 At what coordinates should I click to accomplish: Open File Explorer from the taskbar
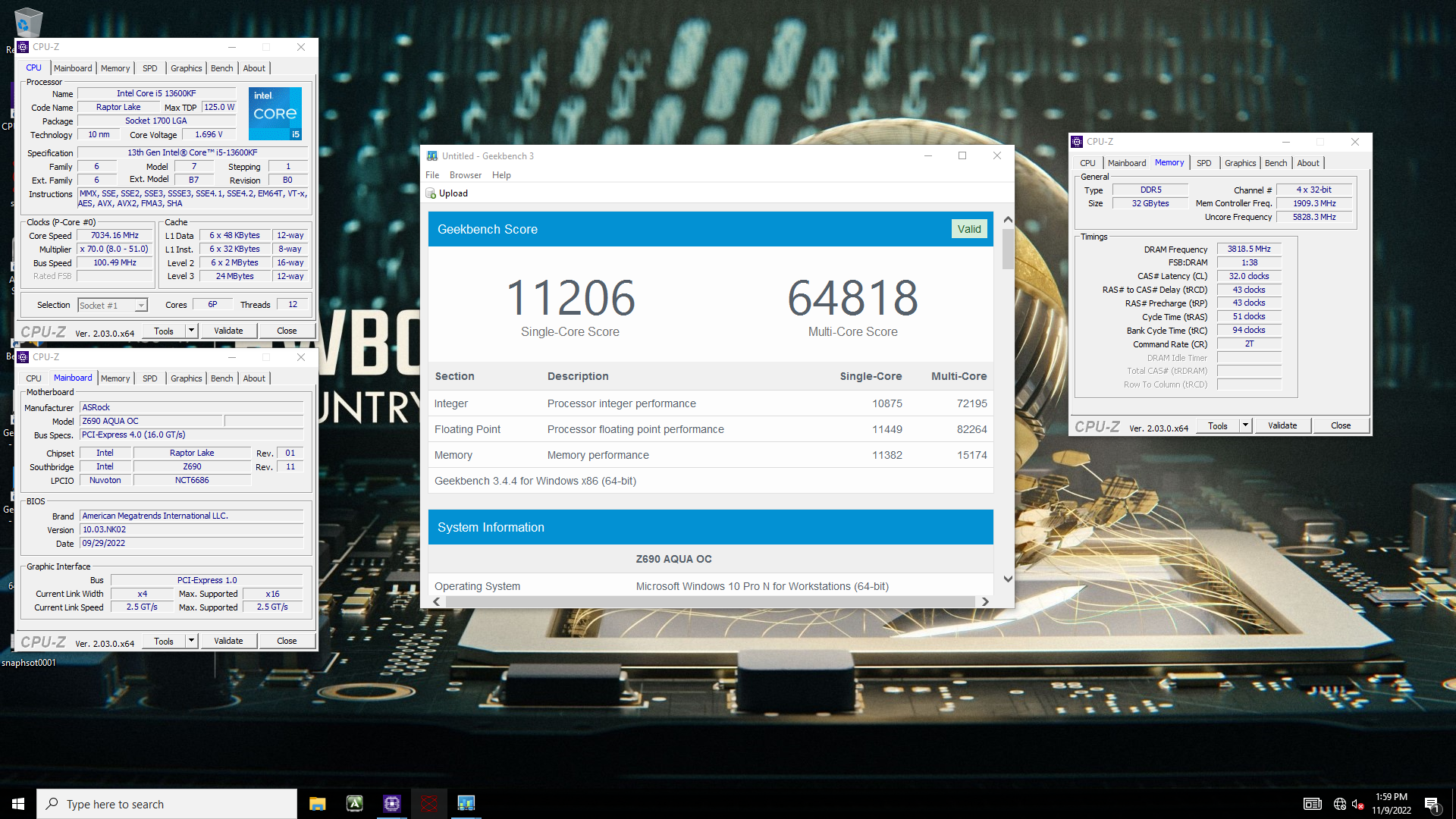coord(317,804)
